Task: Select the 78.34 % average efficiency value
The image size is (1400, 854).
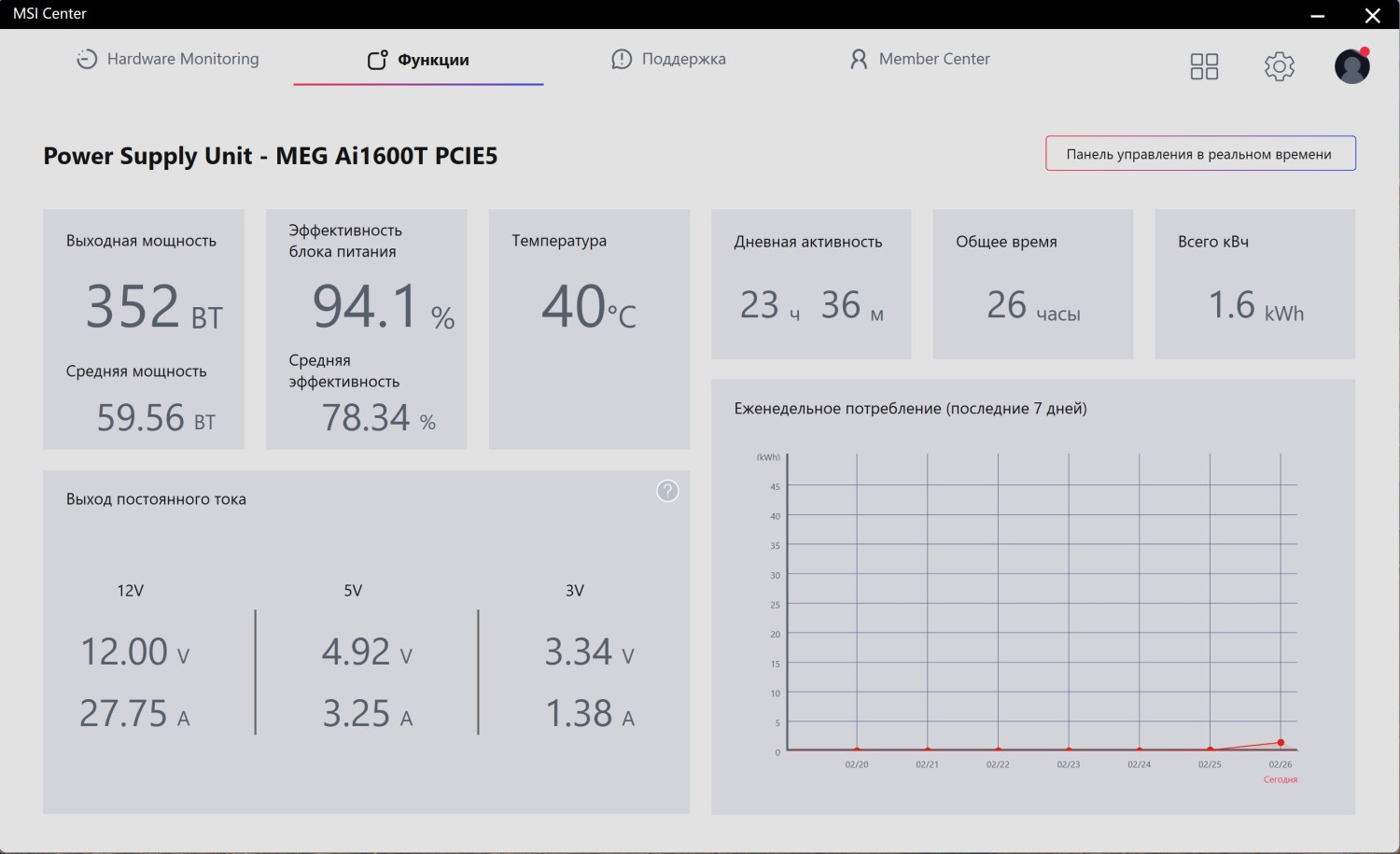Action: click(379, 417)
